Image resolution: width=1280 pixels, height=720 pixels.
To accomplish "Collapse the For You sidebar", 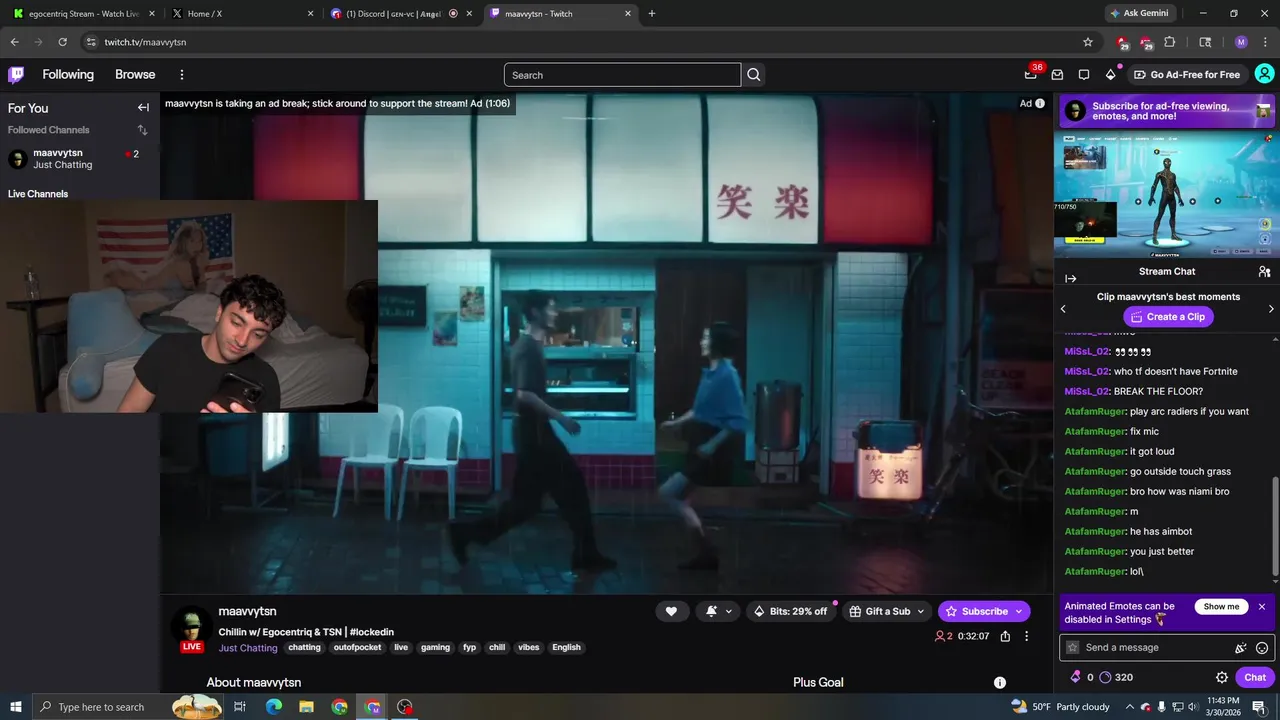I will pos(143,108).
